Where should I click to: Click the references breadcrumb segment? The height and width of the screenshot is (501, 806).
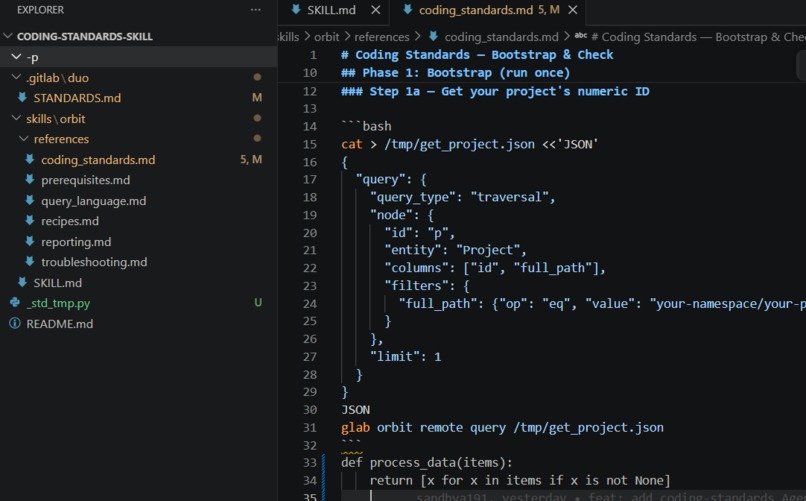pos(381,37)
